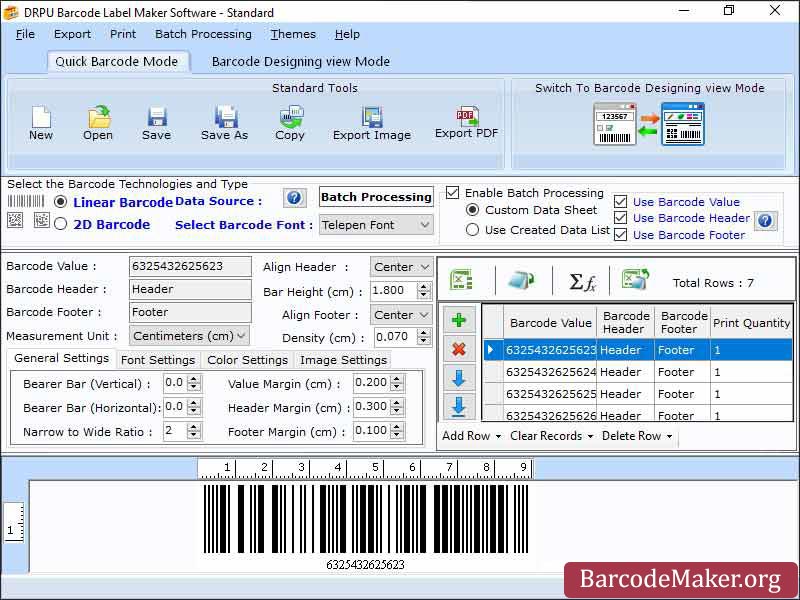This screenshot has height=600, width=800.
Task: Click the green plus add row icon
Action: [459, 321]
